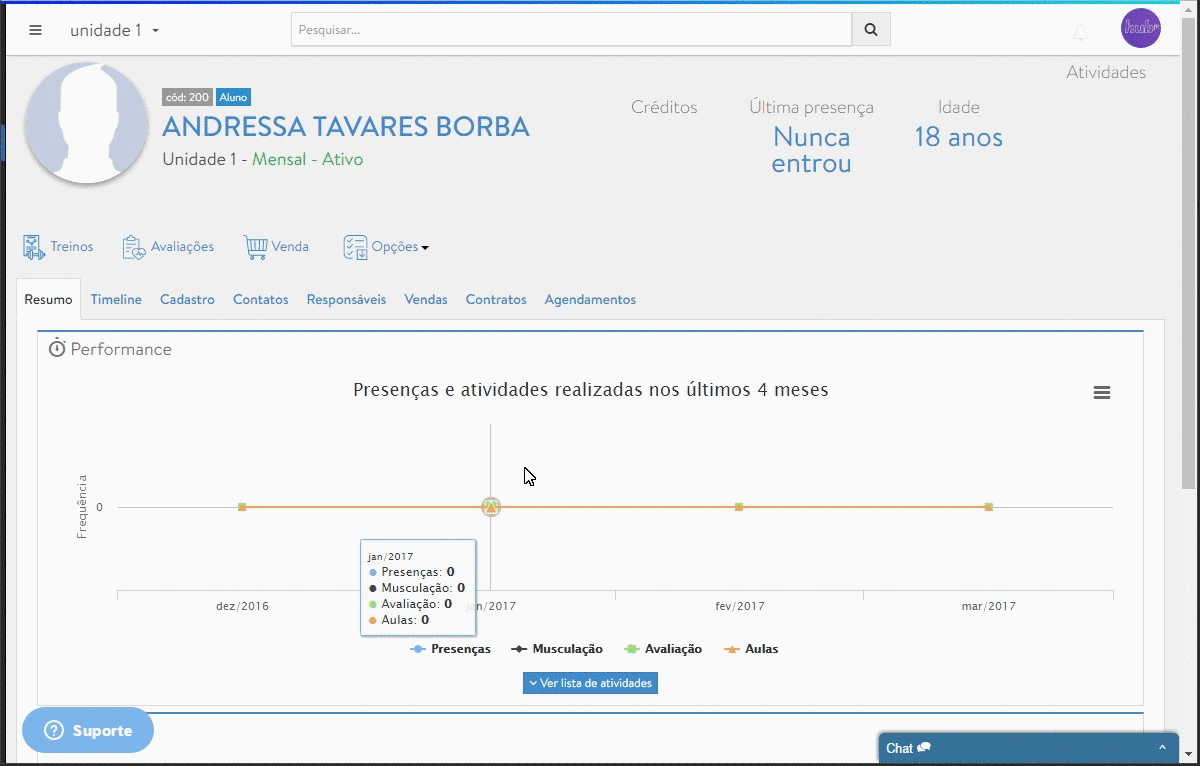Hide the Aulas series in legend
Screen dimensions: 1200x766
pyautogui.click(x=750, y=649)
